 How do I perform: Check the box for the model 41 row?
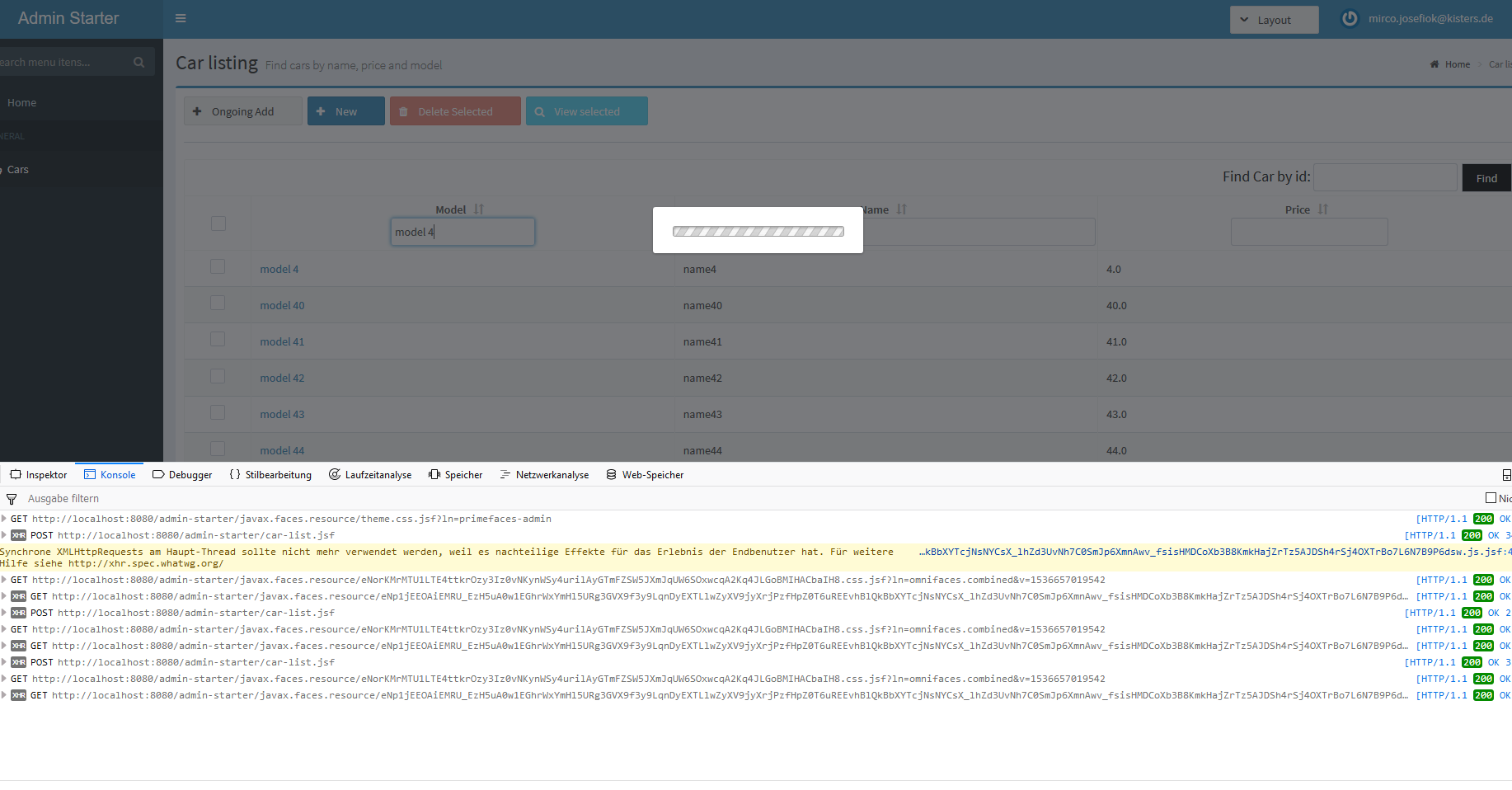(218, 339)
